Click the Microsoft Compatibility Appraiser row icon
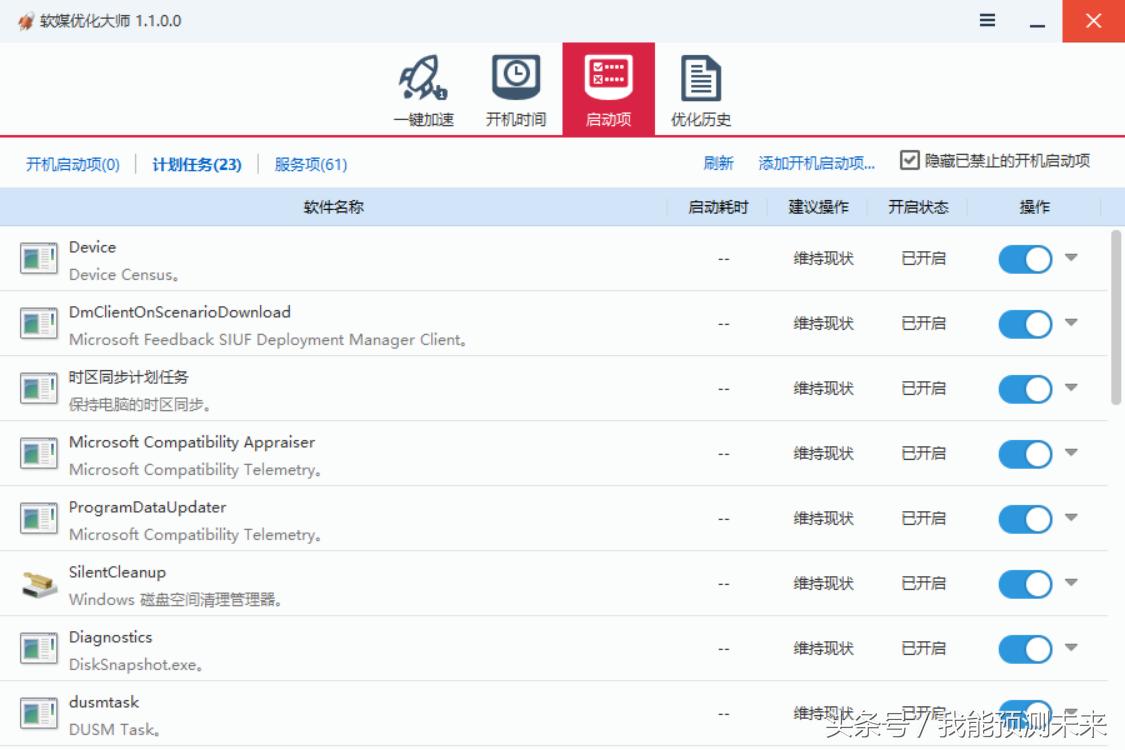The image size is (1125, 750). tap(37, 453)
